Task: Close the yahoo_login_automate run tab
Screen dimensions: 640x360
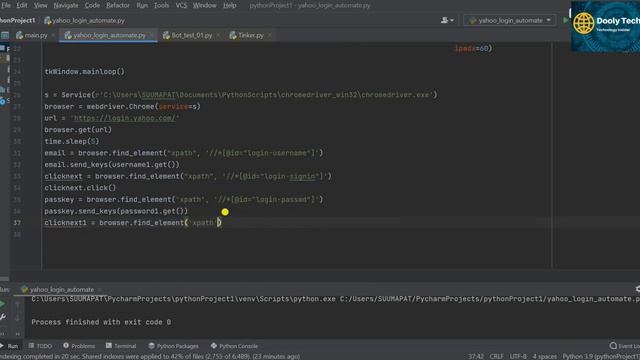Action: click(100, 290)
